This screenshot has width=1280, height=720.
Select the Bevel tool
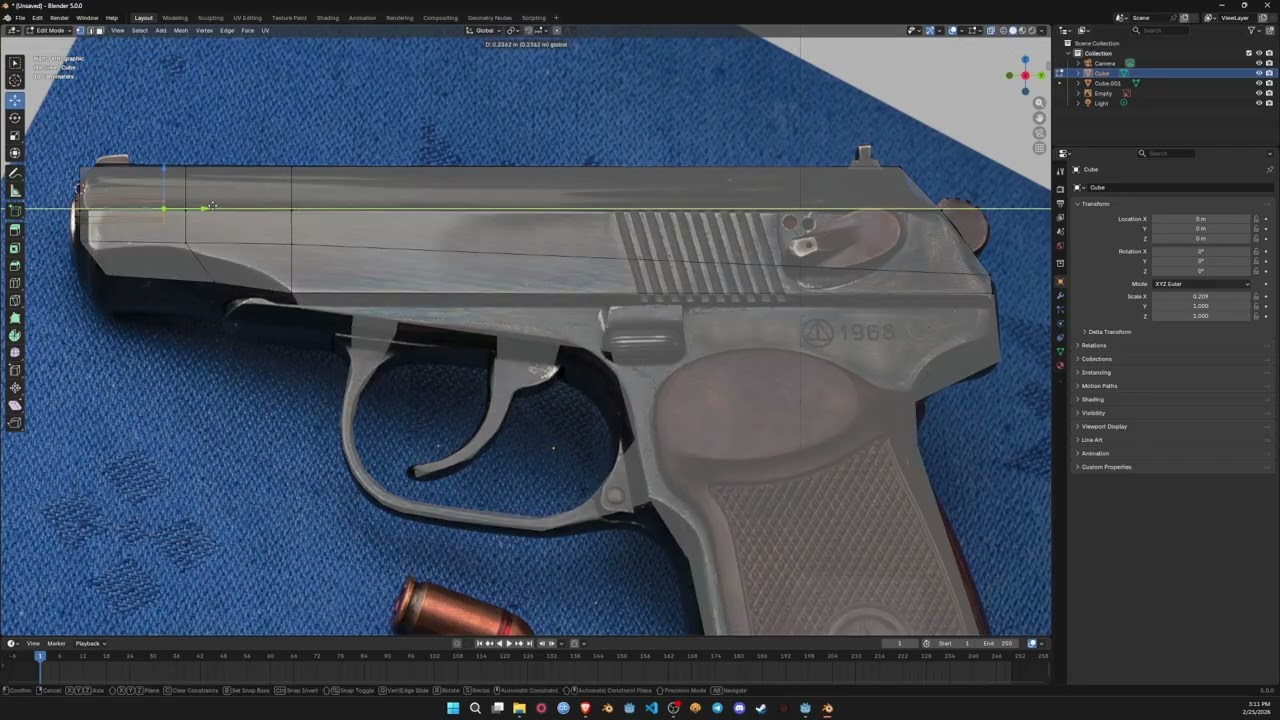tap(15, 266)
